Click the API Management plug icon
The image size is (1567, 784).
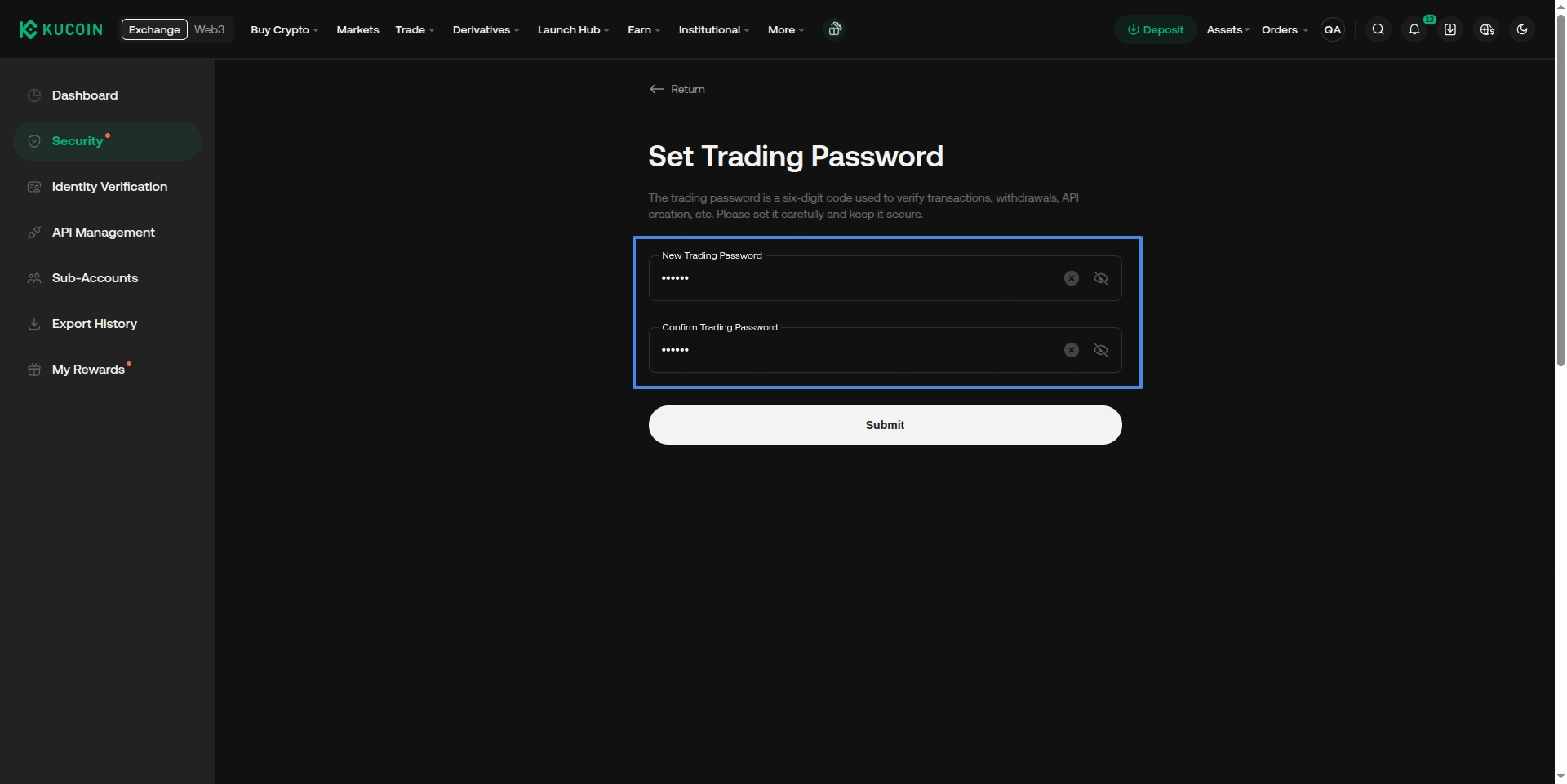click(34, 233)
